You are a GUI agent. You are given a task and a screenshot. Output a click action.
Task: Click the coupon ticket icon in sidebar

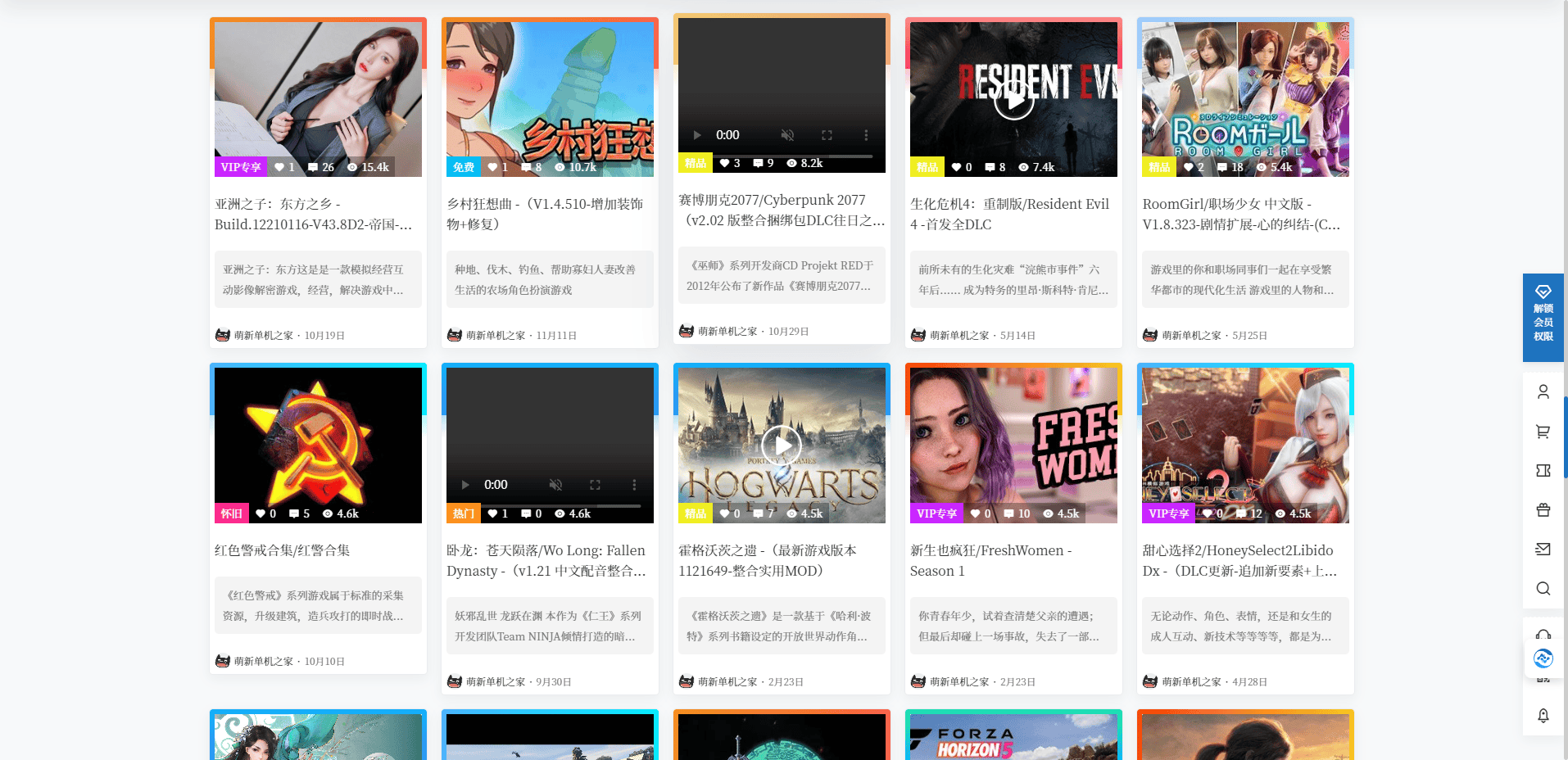[1543, 471]
